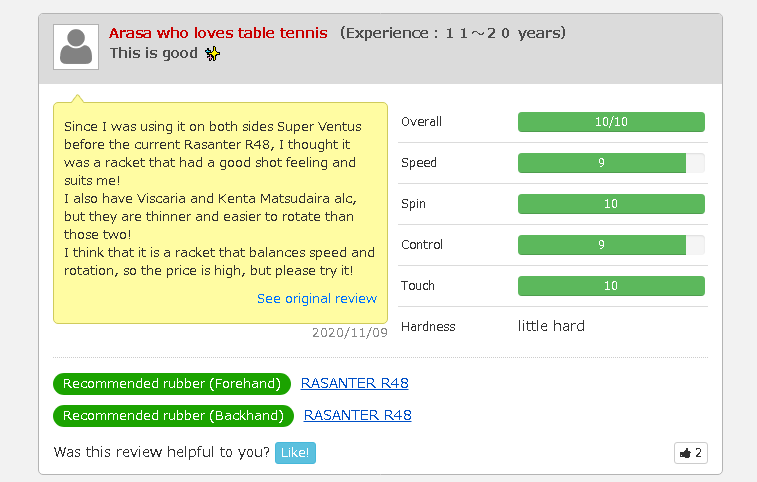Click the experience years text
The image size is (757, 482).
pos(453,33)
